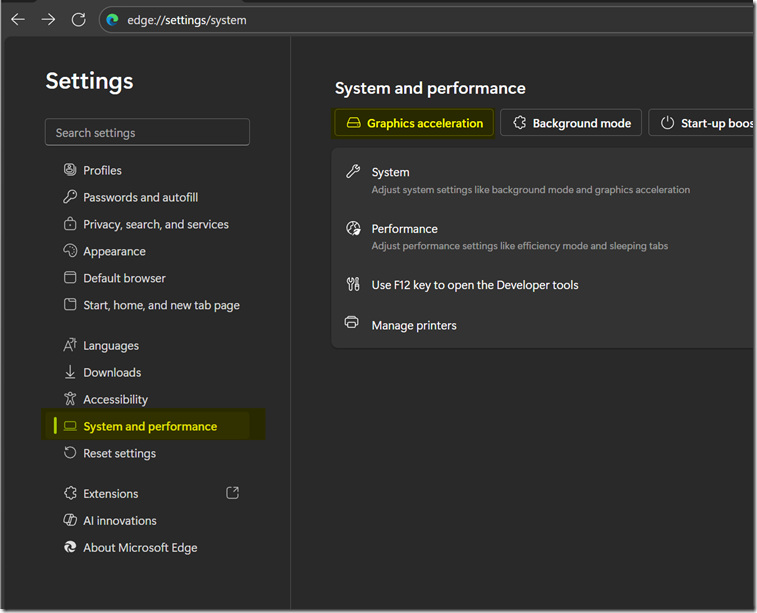757x613 pixels.
Task: Click the browser back arrow
Action: coord(18,19)
